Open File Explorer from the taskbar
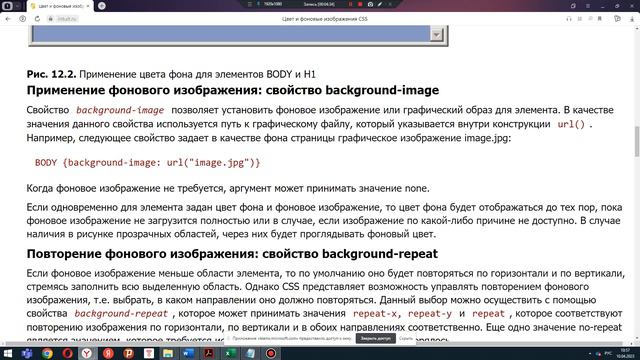Image resolution: width=640 pixels, height=360 pixels. click(168, 353)
